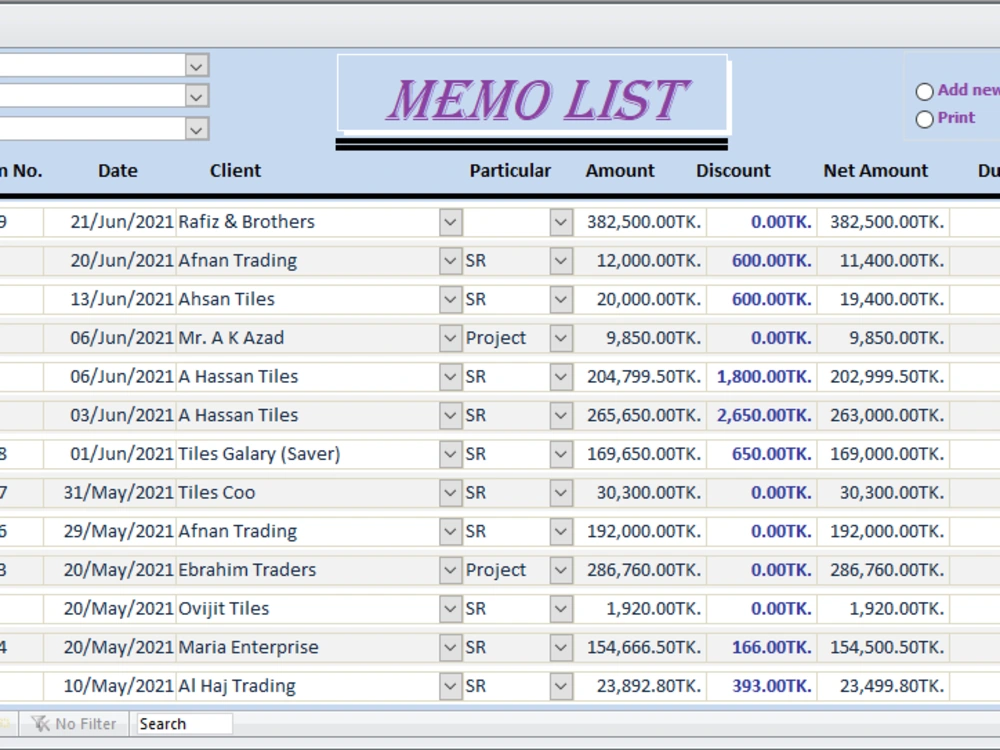Select client cell Ahsan Tiles
1000x750 pixels.
pyautogui.click(x=307, y=299)
